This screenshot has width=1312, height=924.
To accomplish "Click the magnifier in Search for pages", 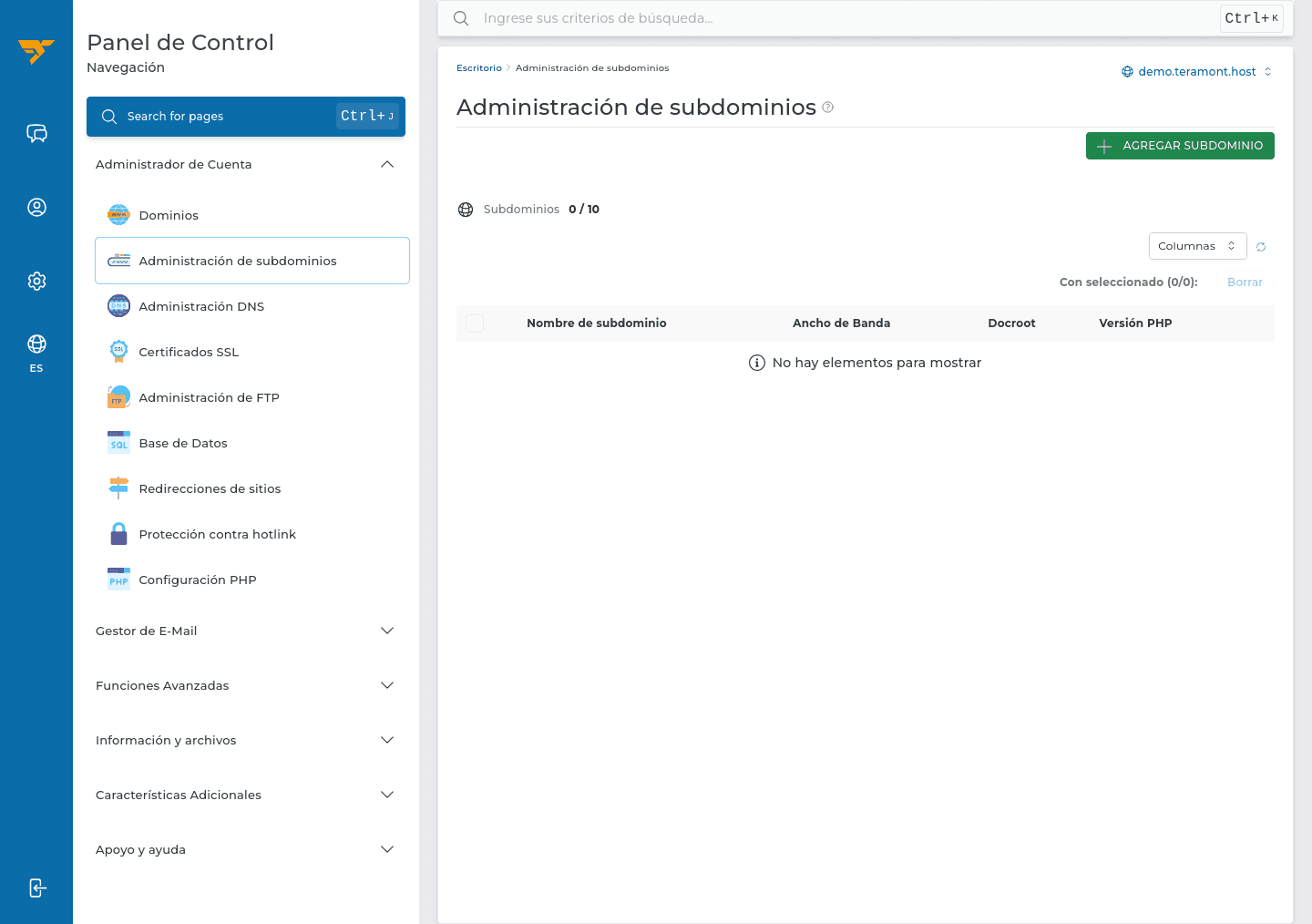I will [x=109, y=117].
